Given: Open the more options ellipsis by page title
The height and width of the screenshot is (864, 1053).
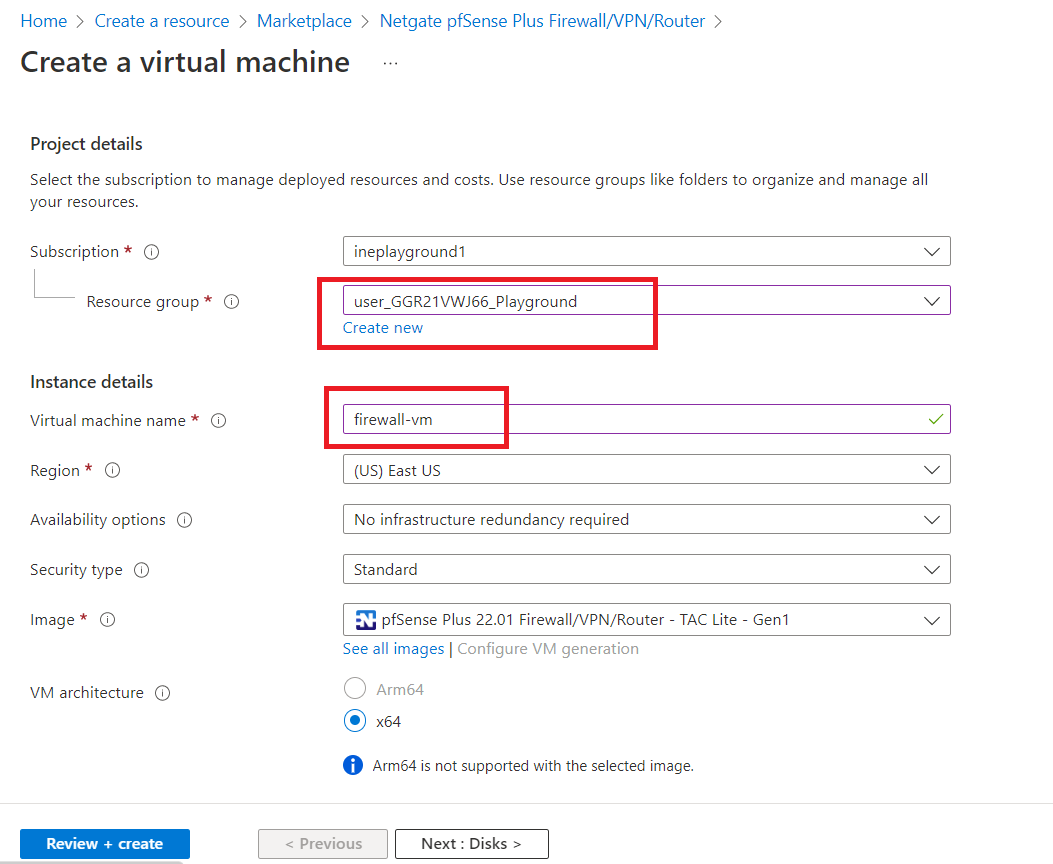Looking at the screenshot, I should point(390,63).
